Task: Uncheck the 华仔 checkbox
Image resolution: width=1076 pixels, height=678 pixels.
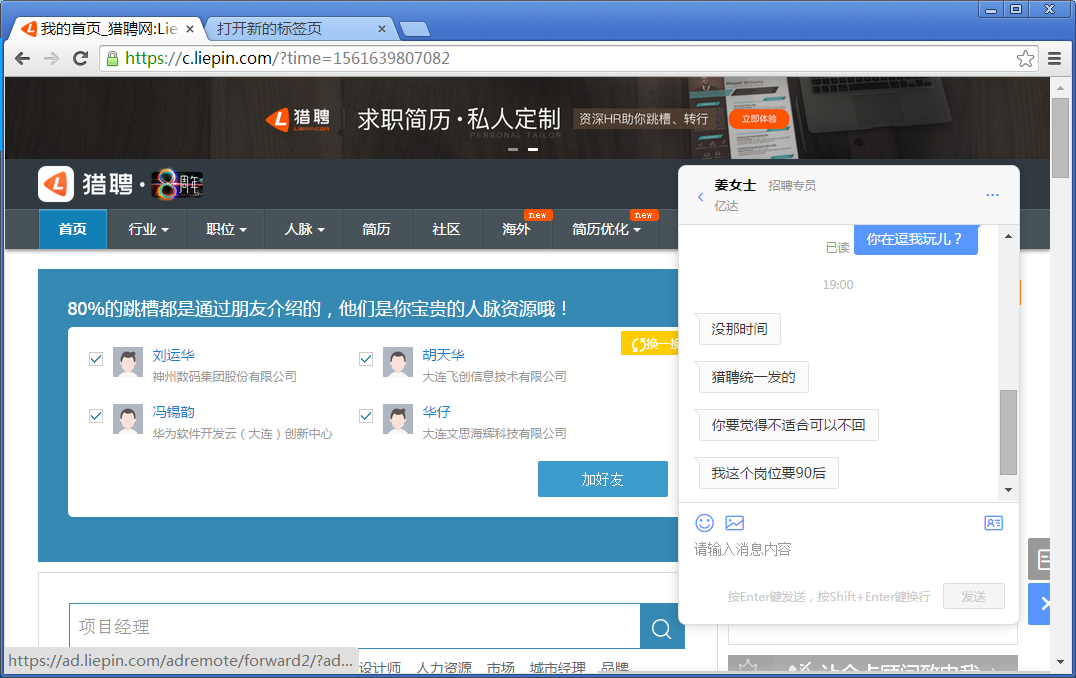Action: (x=366, y=416)
